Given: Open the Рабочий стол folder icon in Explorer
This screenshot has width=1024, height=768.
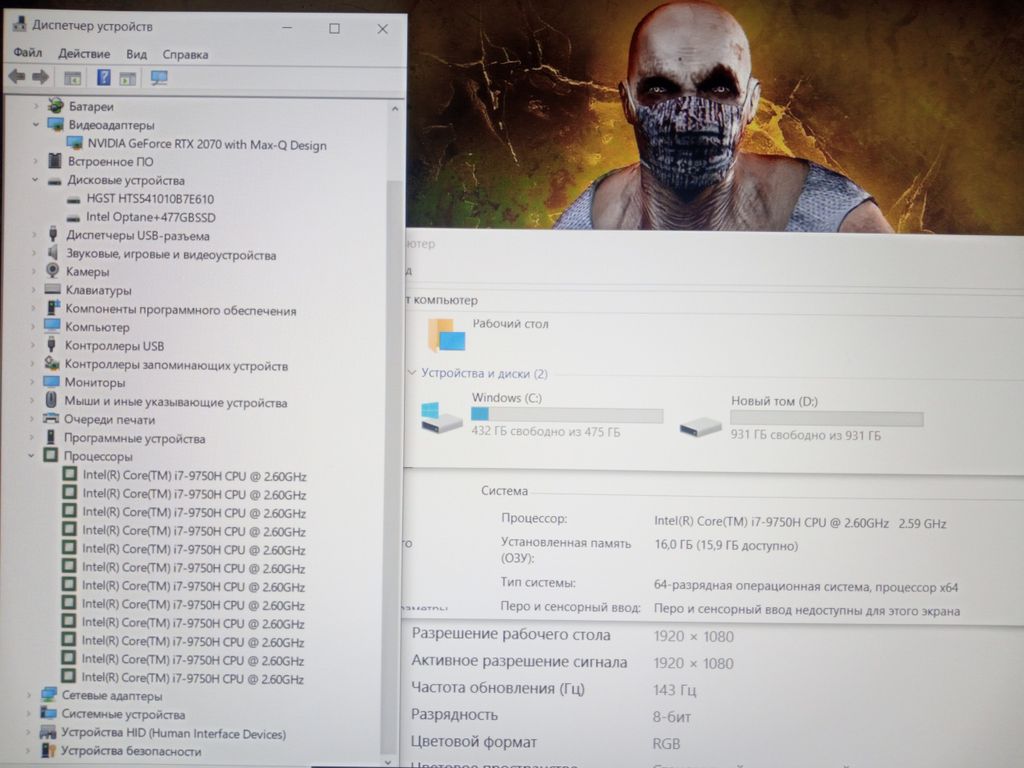Looking at the screenshot, I should click(446, 335).
